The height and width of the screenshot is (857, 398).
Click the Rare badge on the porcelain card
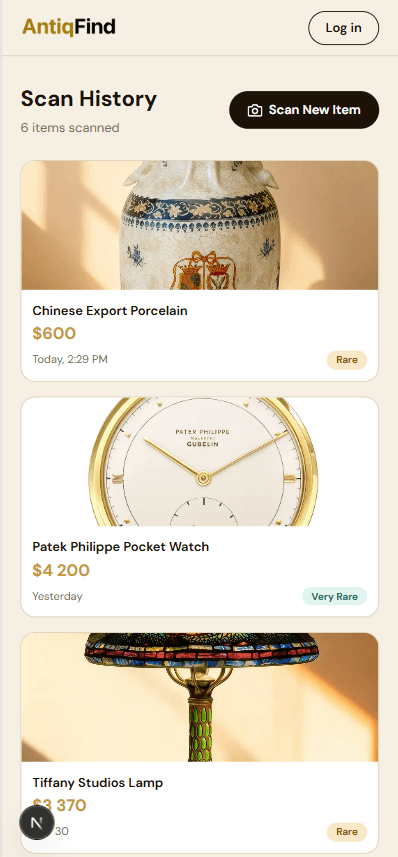pyautogui.click(x=347, y=360)
